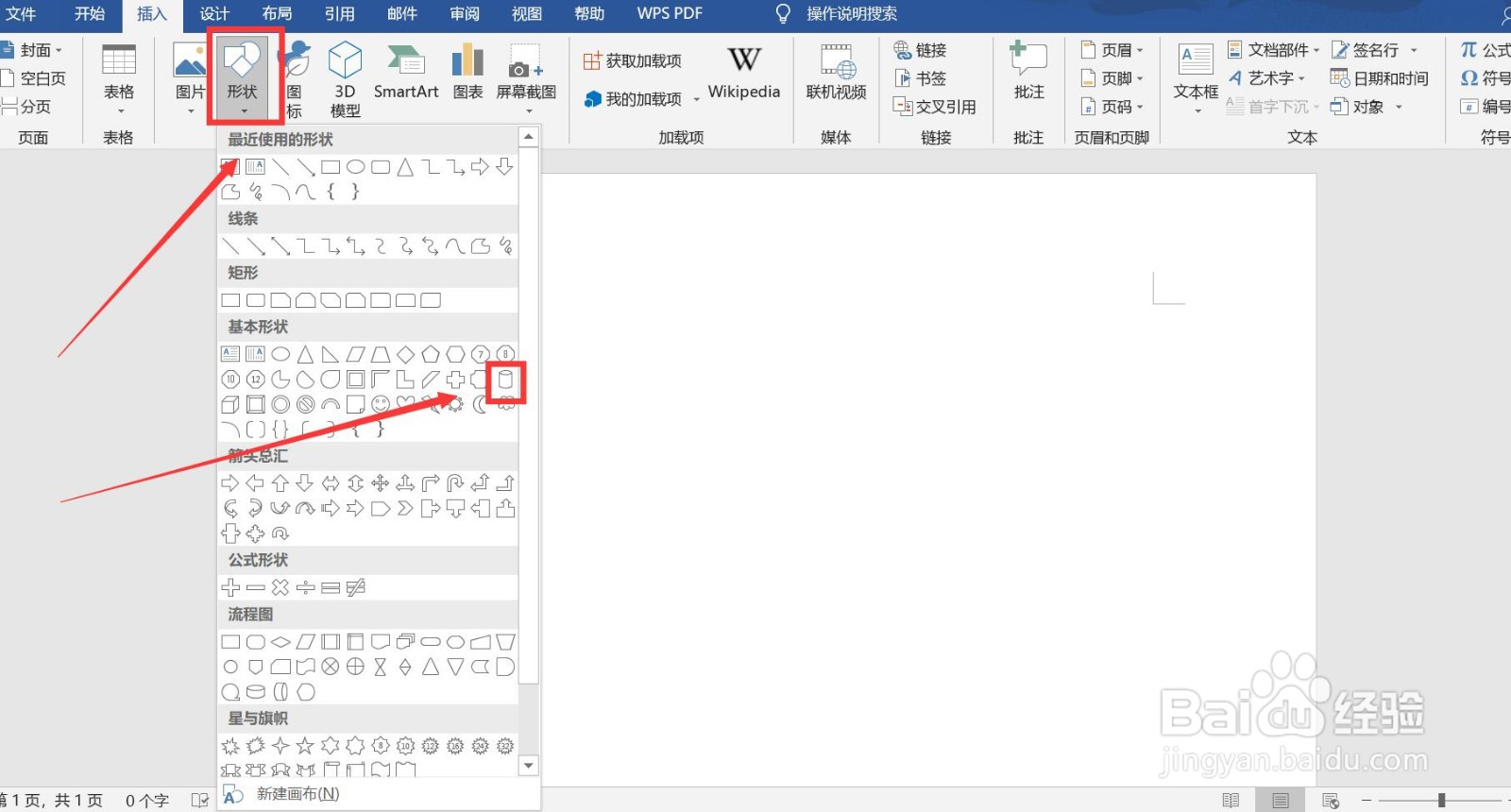This screenshot has width=1511, height=812.
Task: Click the zoom slider handle
Action: (x=1441, y=801)
